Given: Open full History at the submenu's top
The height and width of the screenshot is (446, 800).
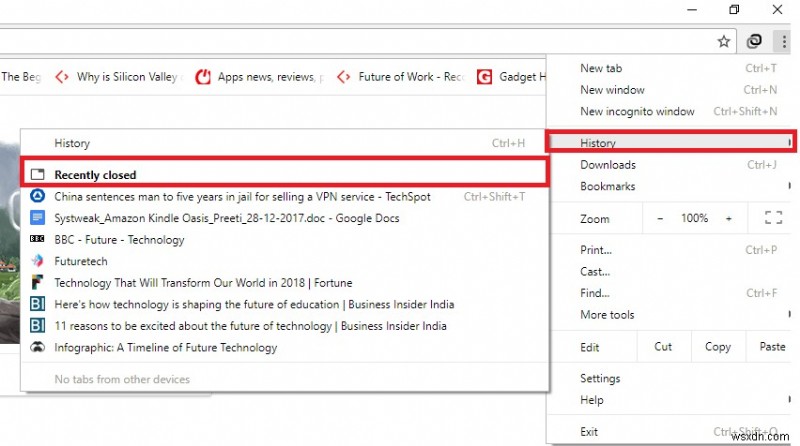Looking at the screenshot, I should coord(285,143).
